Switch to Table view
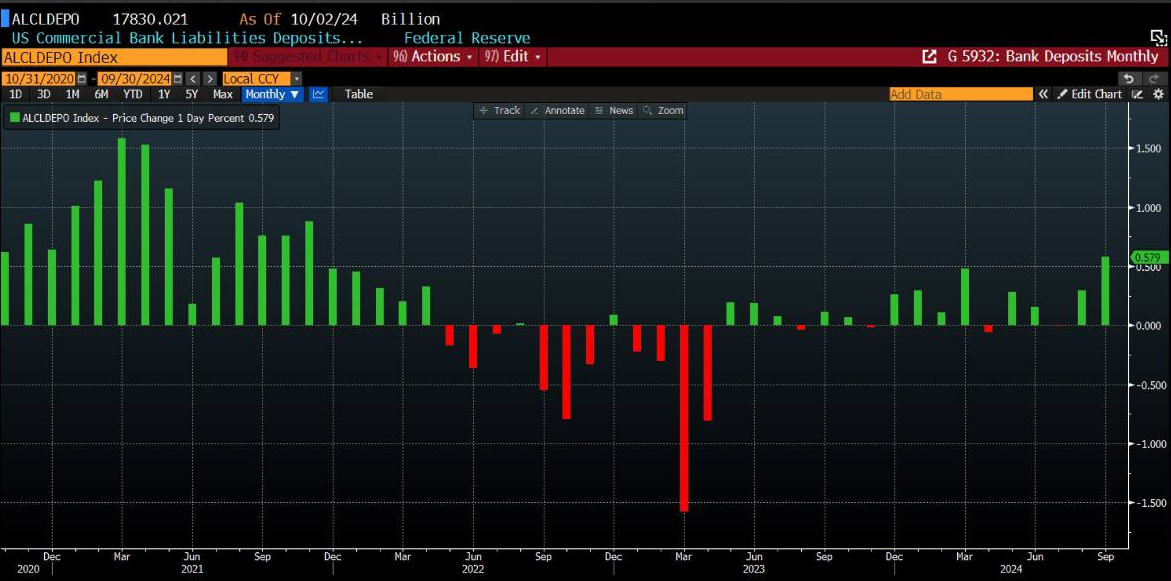Screen dimensions: 1171x581 [x=358, y=94]
